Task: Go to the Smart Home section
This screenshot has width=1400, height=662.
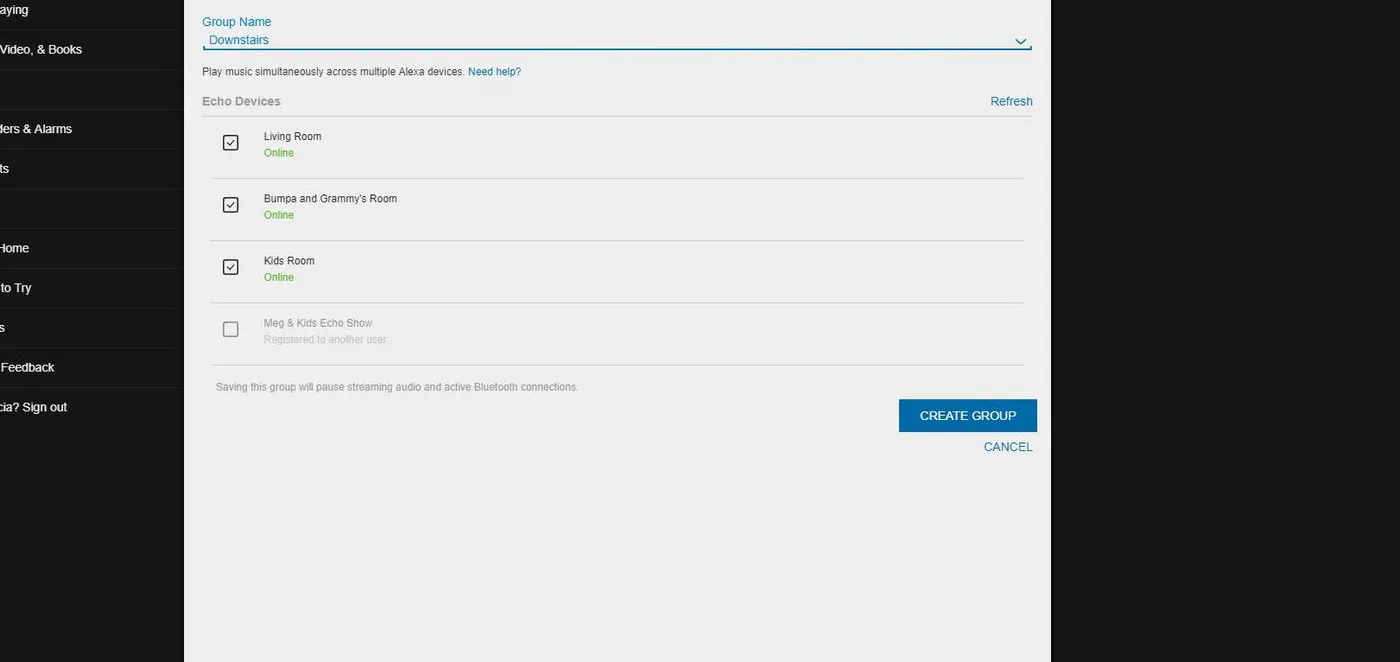Action: click(x=14, y=248)
